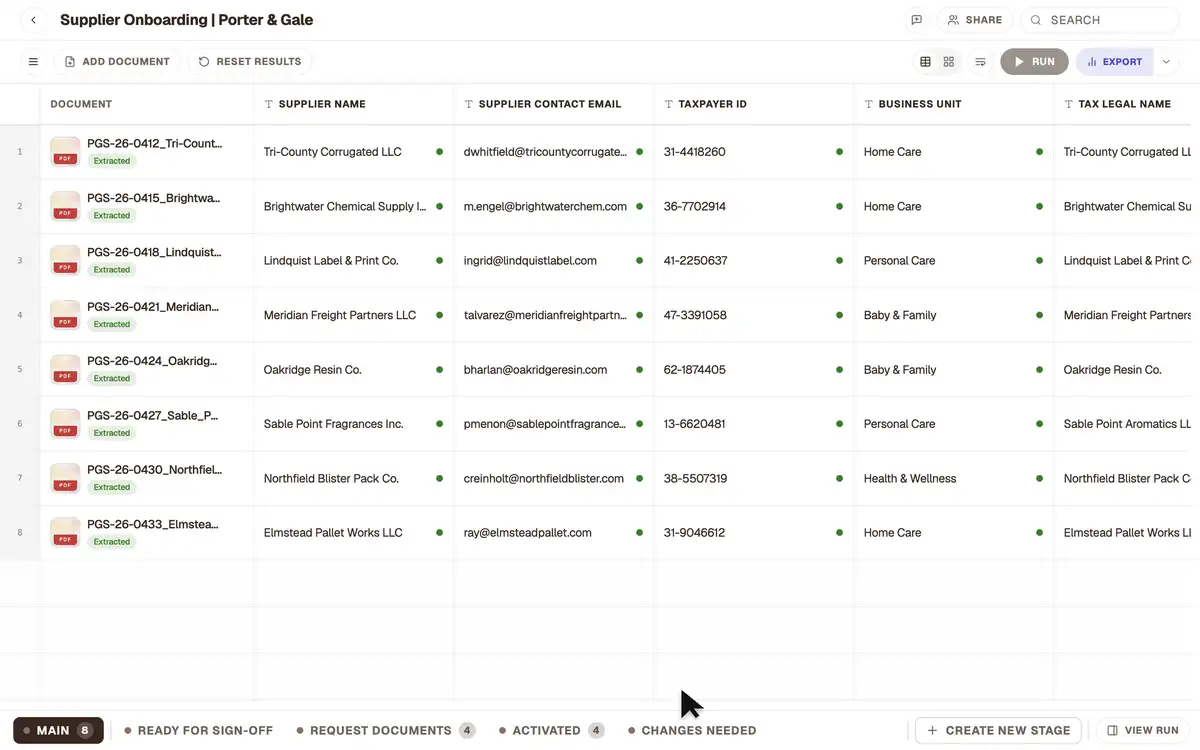
Task: Open the hamburger menu beside Add Document
Action: 33,62
